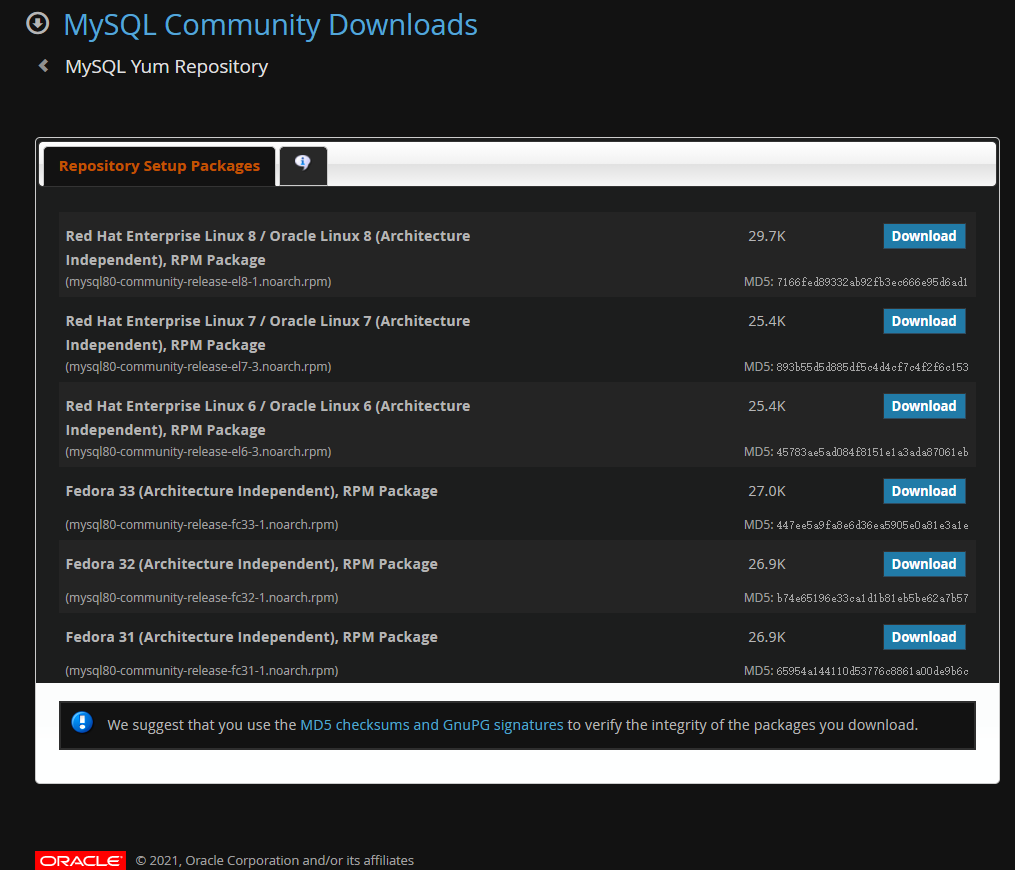
Task: Click the MD5 hash starting with 45783ae5ad084
Action: coord(872,452)
